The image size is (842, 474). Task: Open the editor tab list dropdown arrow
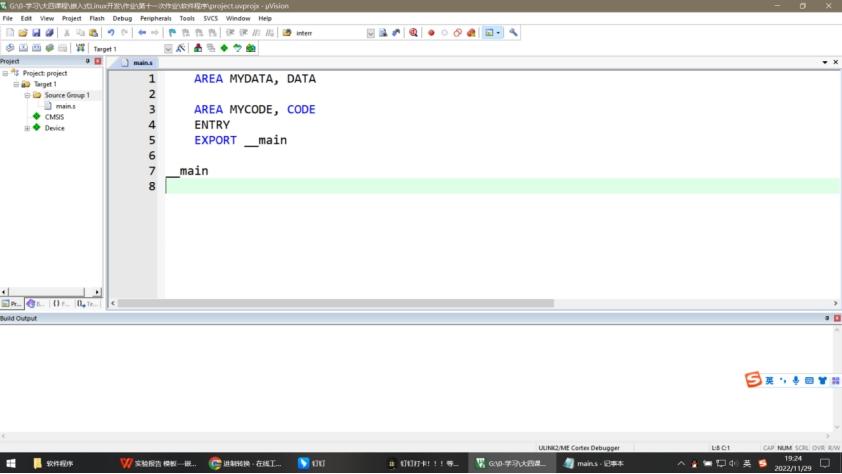pos(825,62)
